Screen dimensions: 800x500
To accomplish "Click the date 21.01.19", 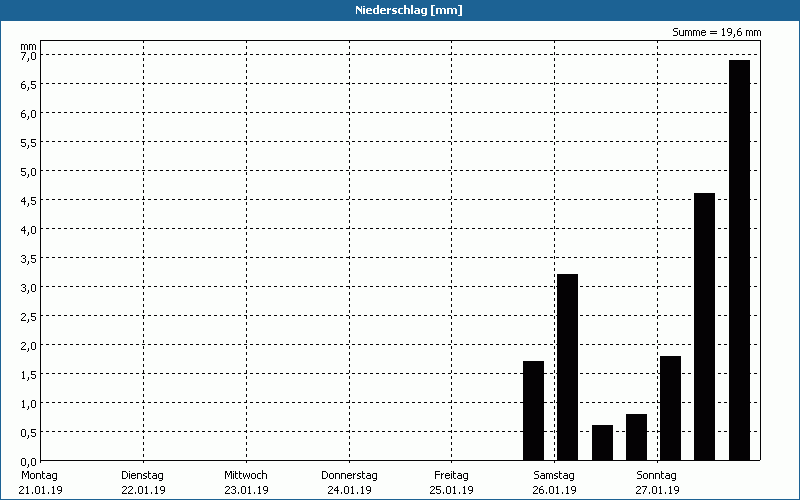I will (40, 490).
